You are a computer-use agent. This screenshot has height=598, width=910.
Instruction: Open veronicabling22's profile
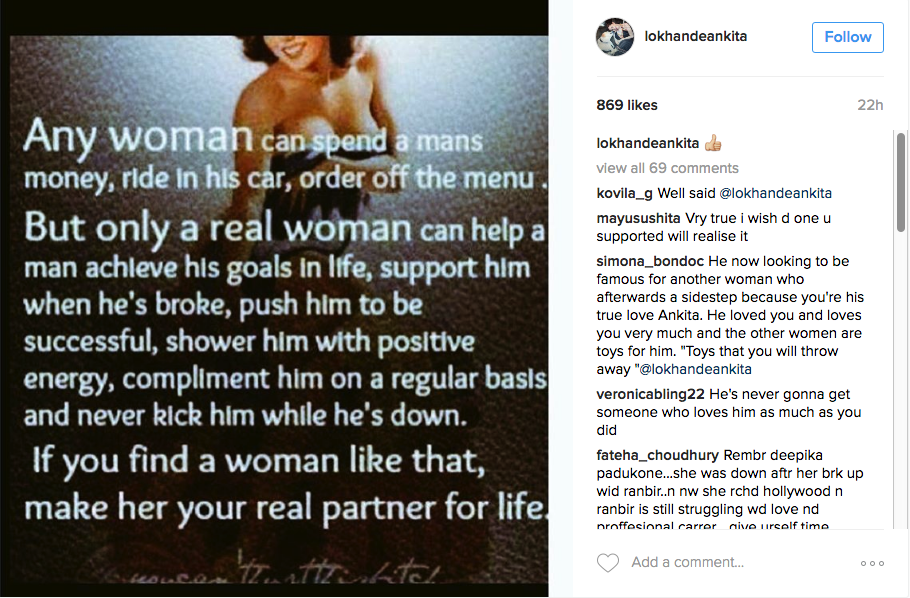[651, 394]
